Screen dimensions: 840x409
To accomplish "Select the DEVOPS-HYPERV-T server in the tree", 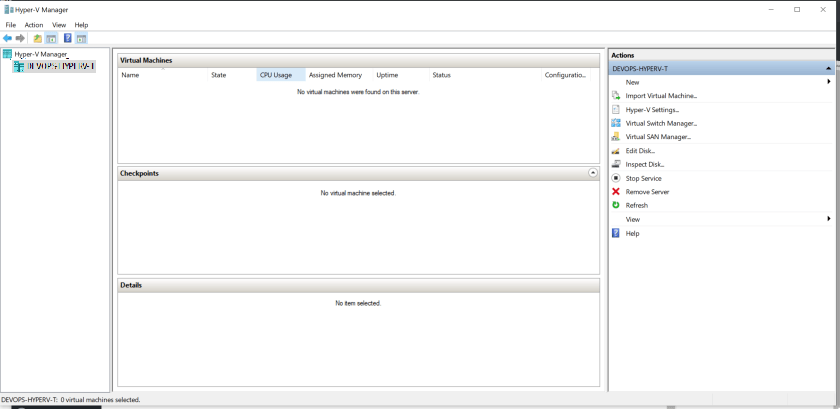I will (x=54, y=66).
